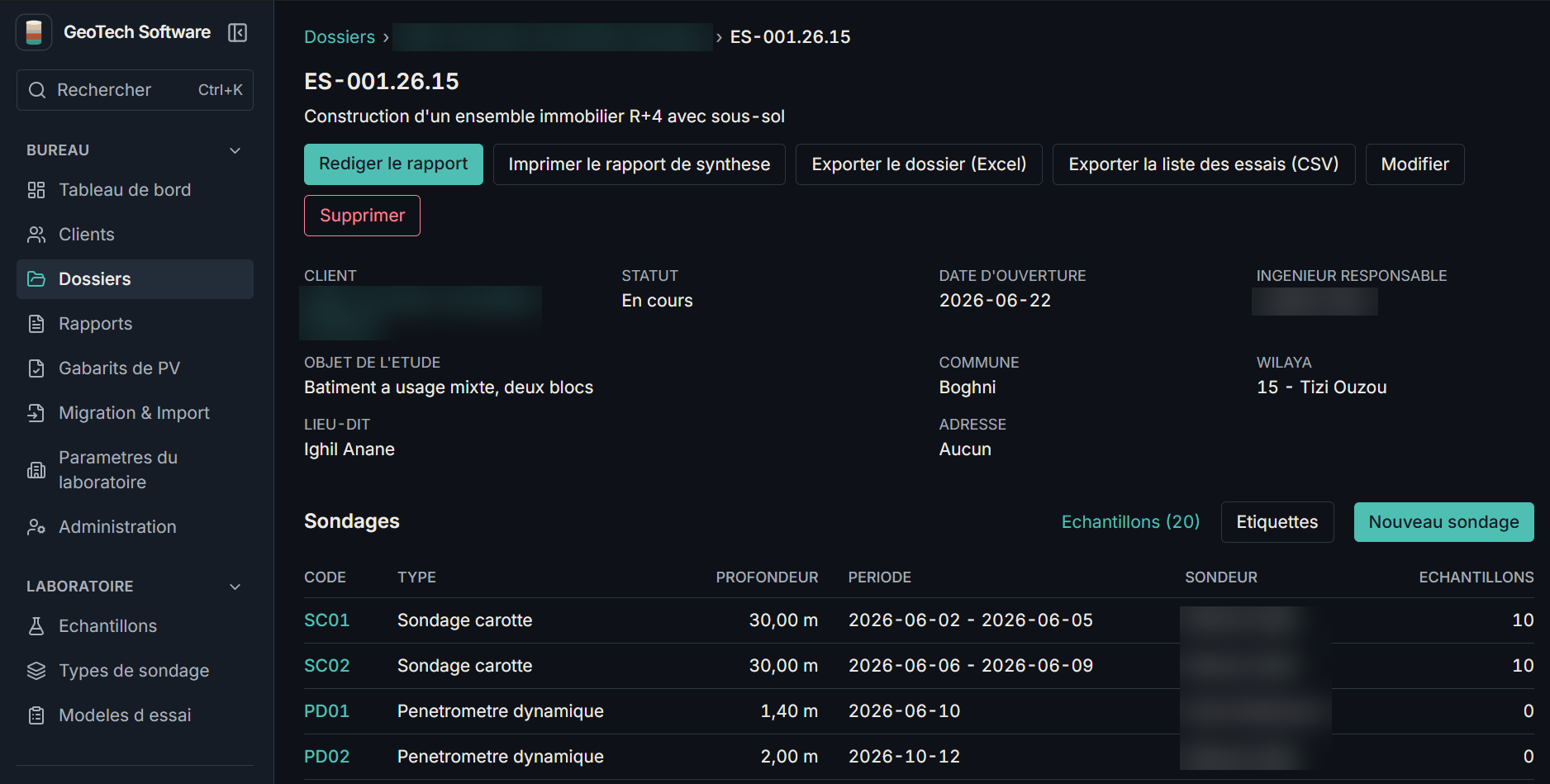Open sondage PD01 link
The image size is (1550, 784).
(327, 711)
